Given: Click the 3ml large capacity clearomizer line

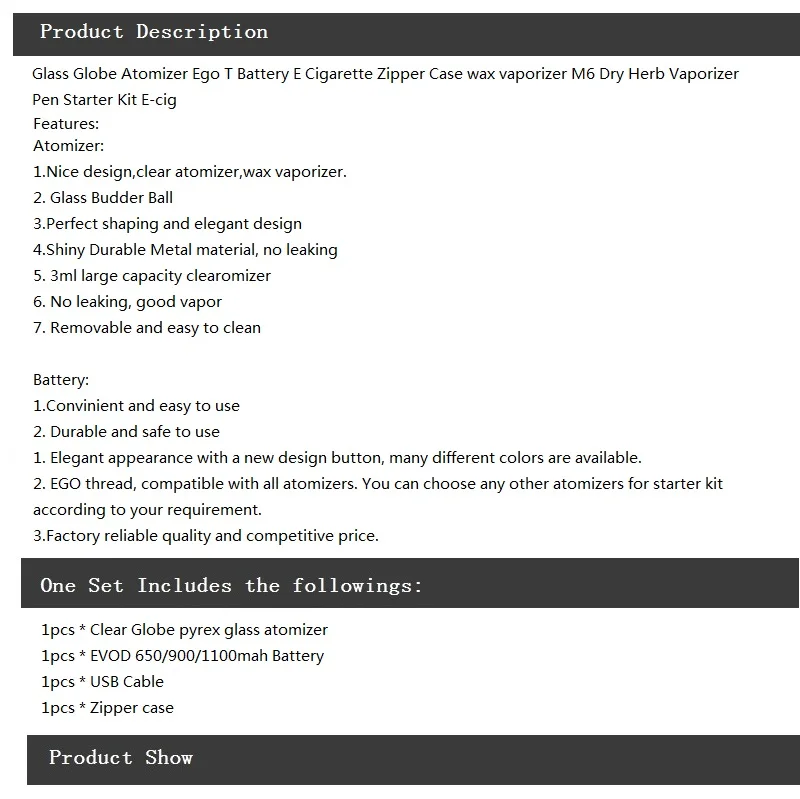Looking at the screenshot, I should coord(152,276).
